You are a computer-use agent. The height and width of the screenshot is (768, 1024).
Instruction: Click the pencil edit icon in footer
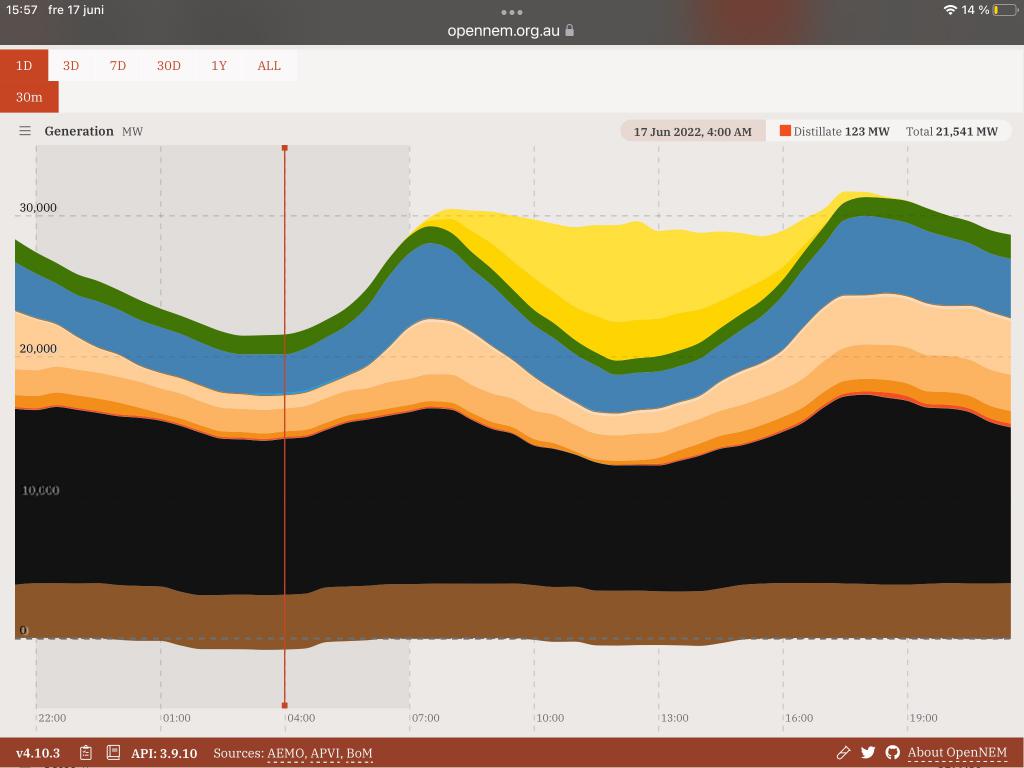click(843, 752)
